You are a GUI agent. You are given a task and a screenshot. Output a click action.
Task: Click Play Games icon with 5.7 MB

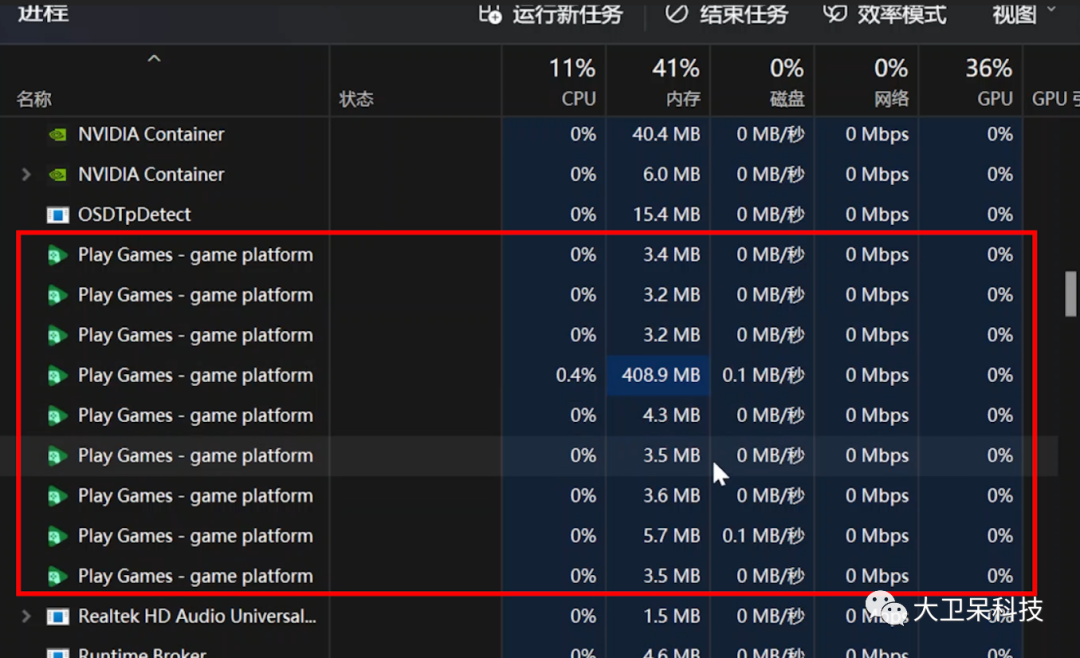pyautogui.click(x=57, y=537)
